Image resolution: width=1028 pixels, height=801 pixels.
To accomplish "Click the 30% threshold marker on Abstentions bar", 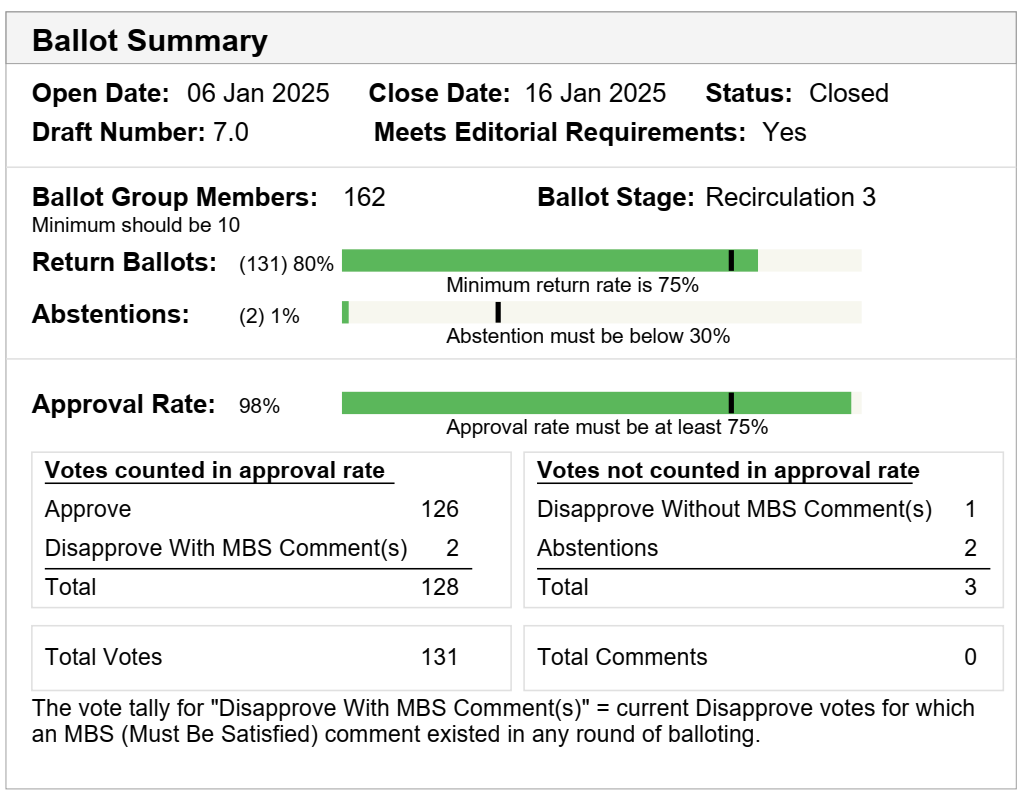I will [498, 312].
